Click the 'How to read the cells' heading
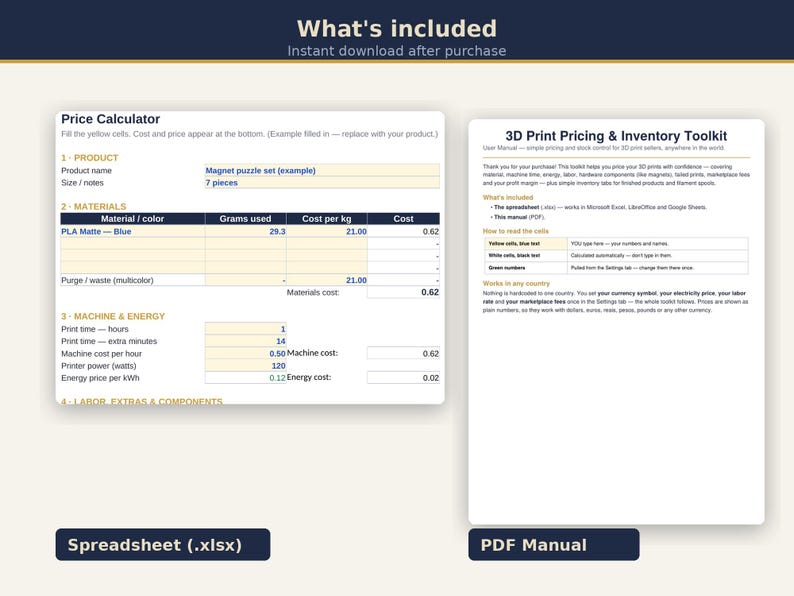The width and height of the screenshot is (794, 596). point(515,231)
